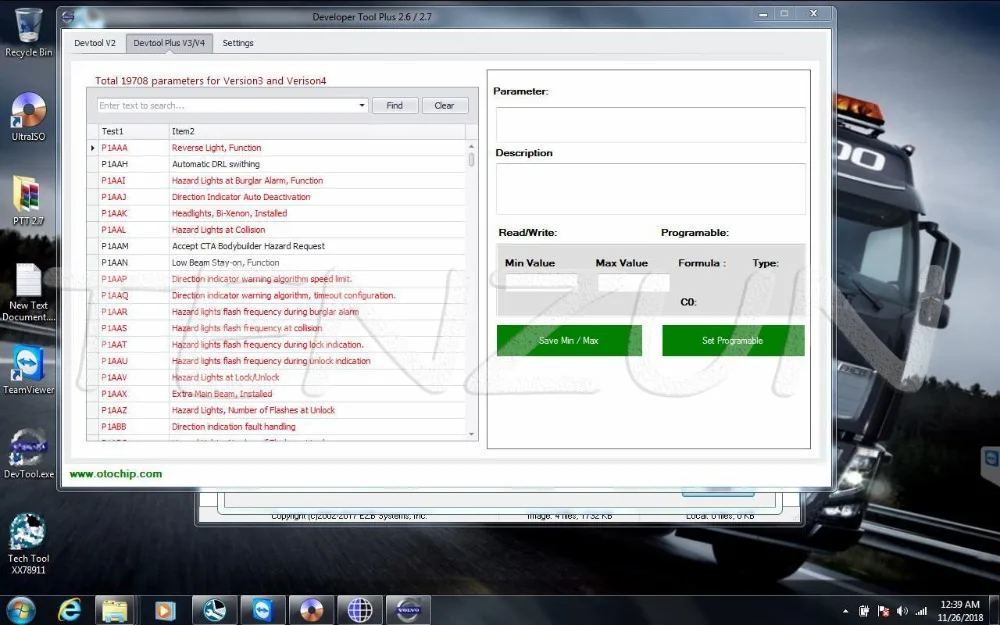Open the www.otochip.com link
Screen dimensions: 1000x625
[115, 474]
